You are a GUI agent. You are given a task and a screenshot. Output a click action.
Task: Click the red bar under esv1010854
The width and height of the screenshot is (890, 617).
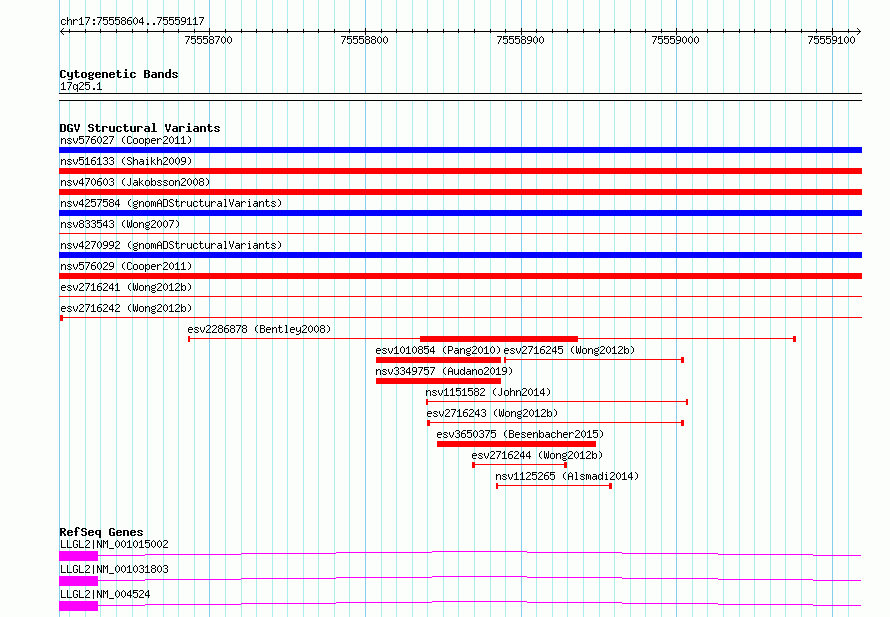(438, 360)
